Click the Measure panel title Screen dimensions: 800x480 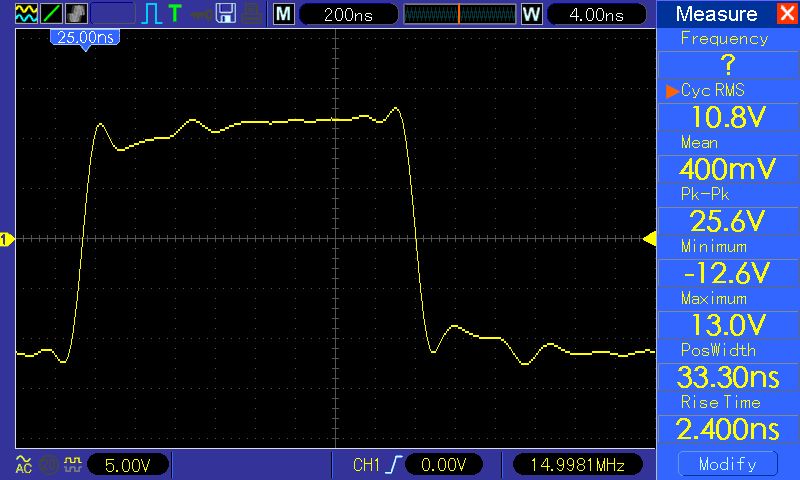pos(716,14)
